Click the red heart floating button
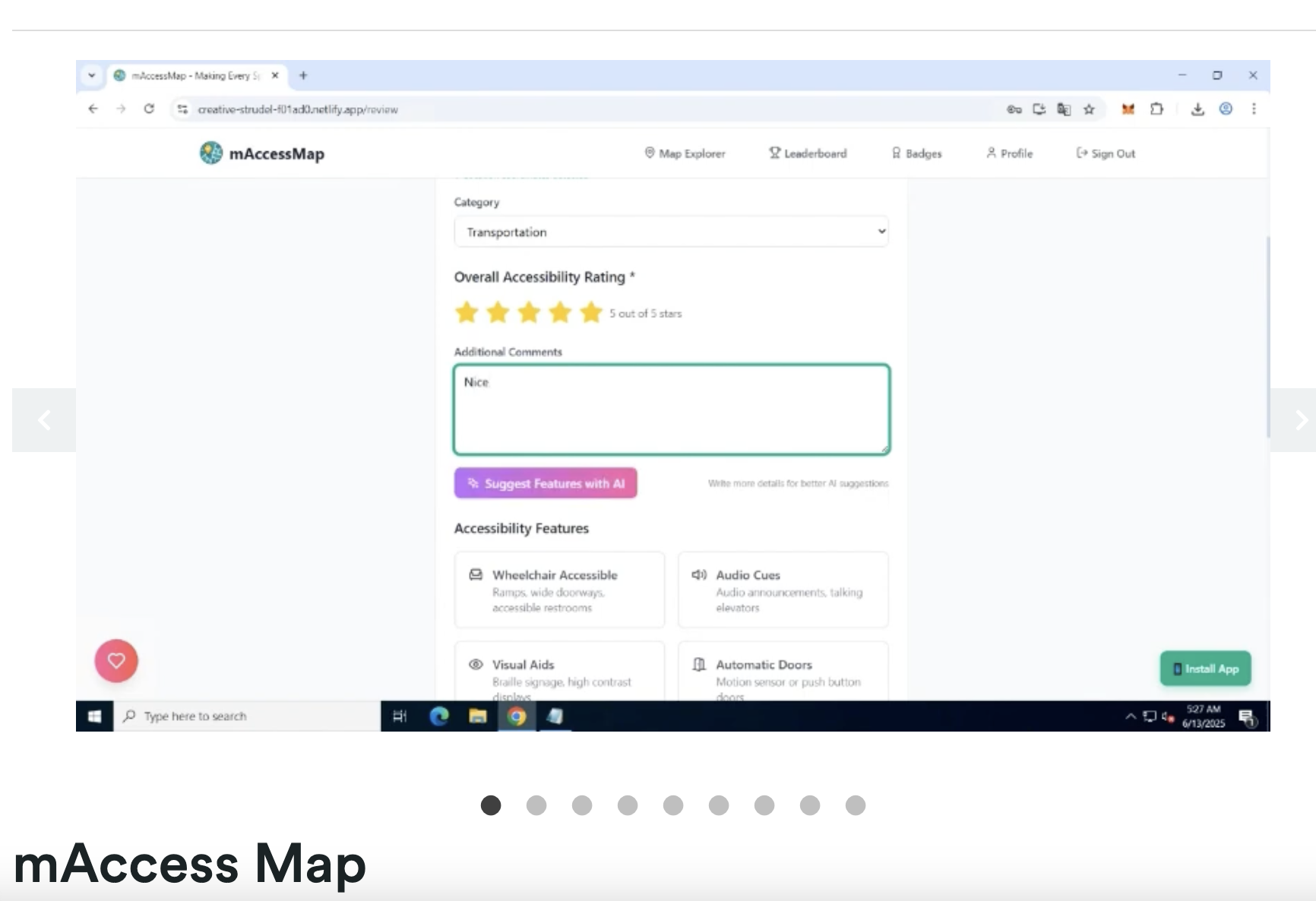The height and width of the screenshot is (901, 1316). point(116,660)
